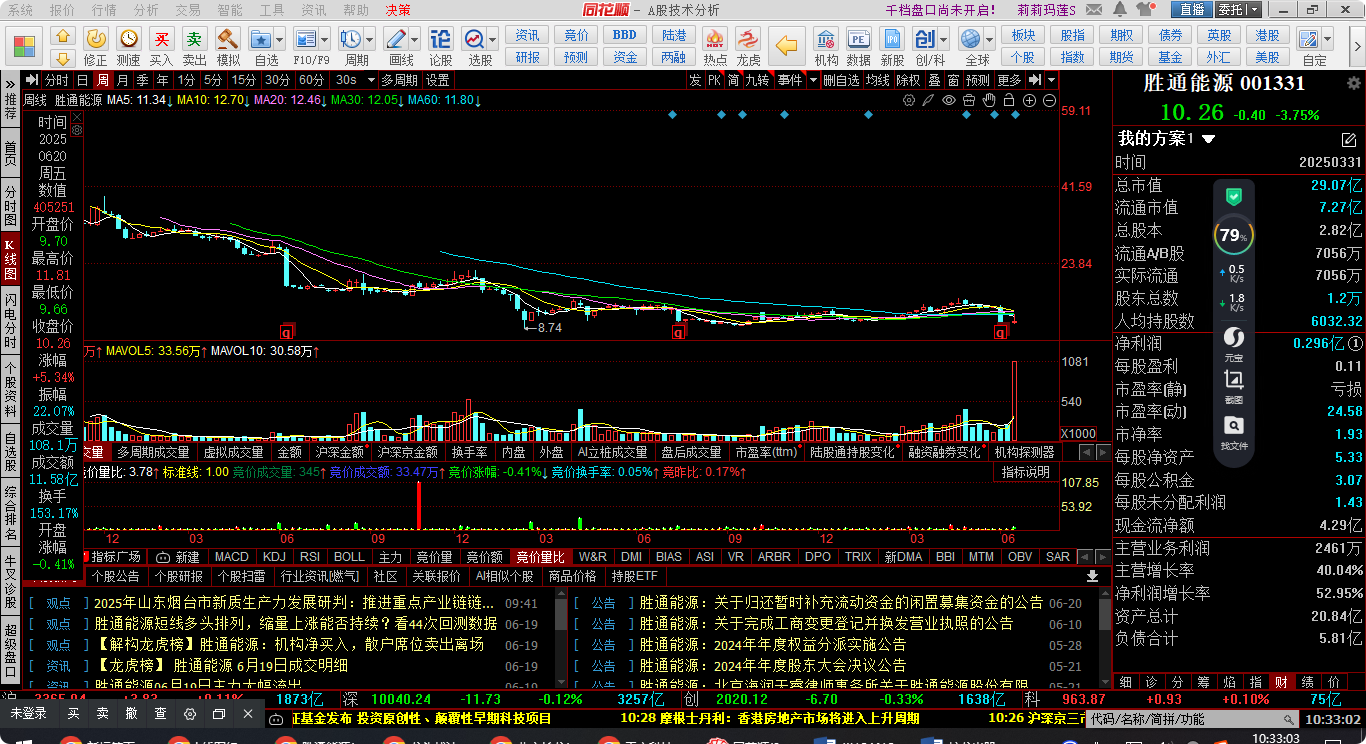Open the 新股 IPO icon
1366x744 pixels.
[892, 39]
